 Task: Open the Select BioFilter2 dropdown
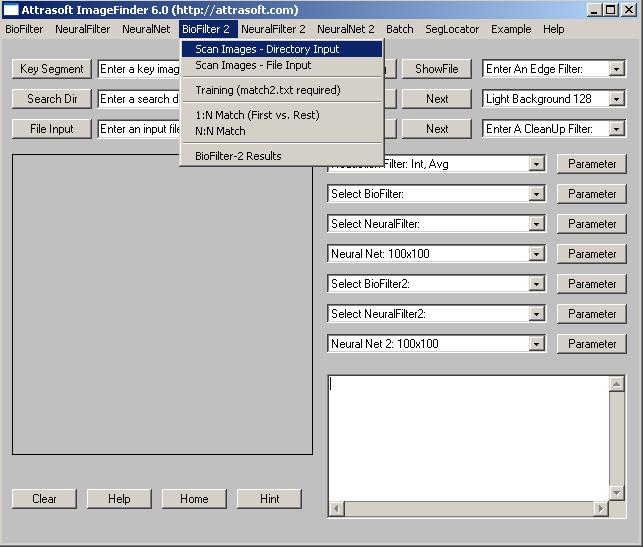537,284
